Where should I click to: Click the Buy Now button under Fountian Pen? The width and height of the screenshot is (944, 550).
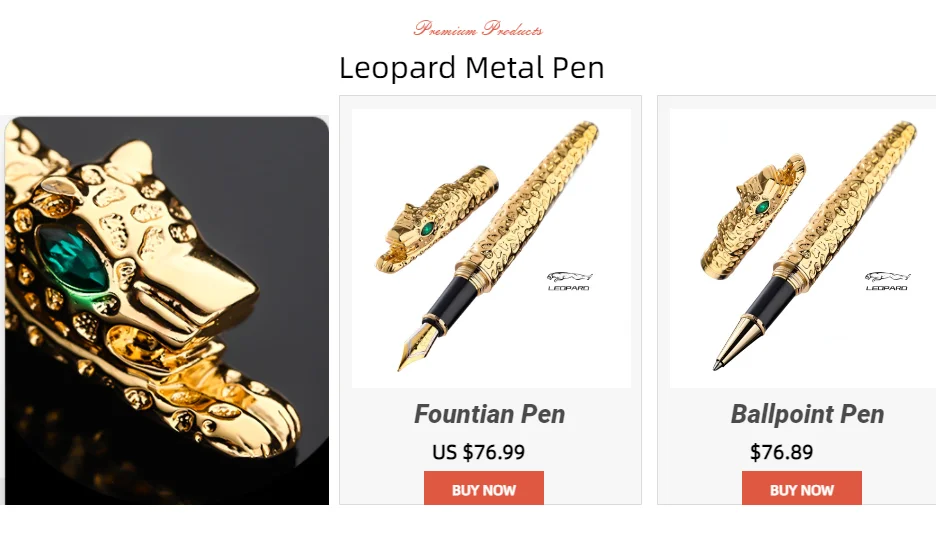tap(483, 487)
